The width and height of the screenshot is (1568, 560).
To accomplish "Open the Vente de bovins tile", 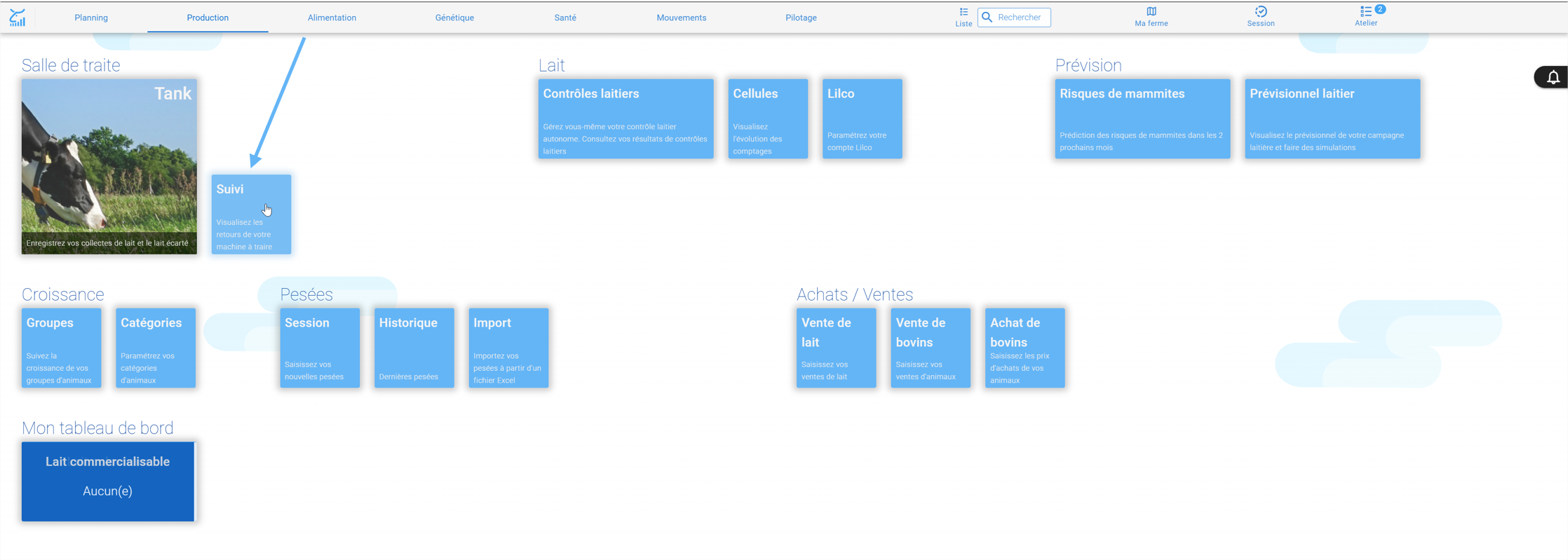I will point(931,348).
